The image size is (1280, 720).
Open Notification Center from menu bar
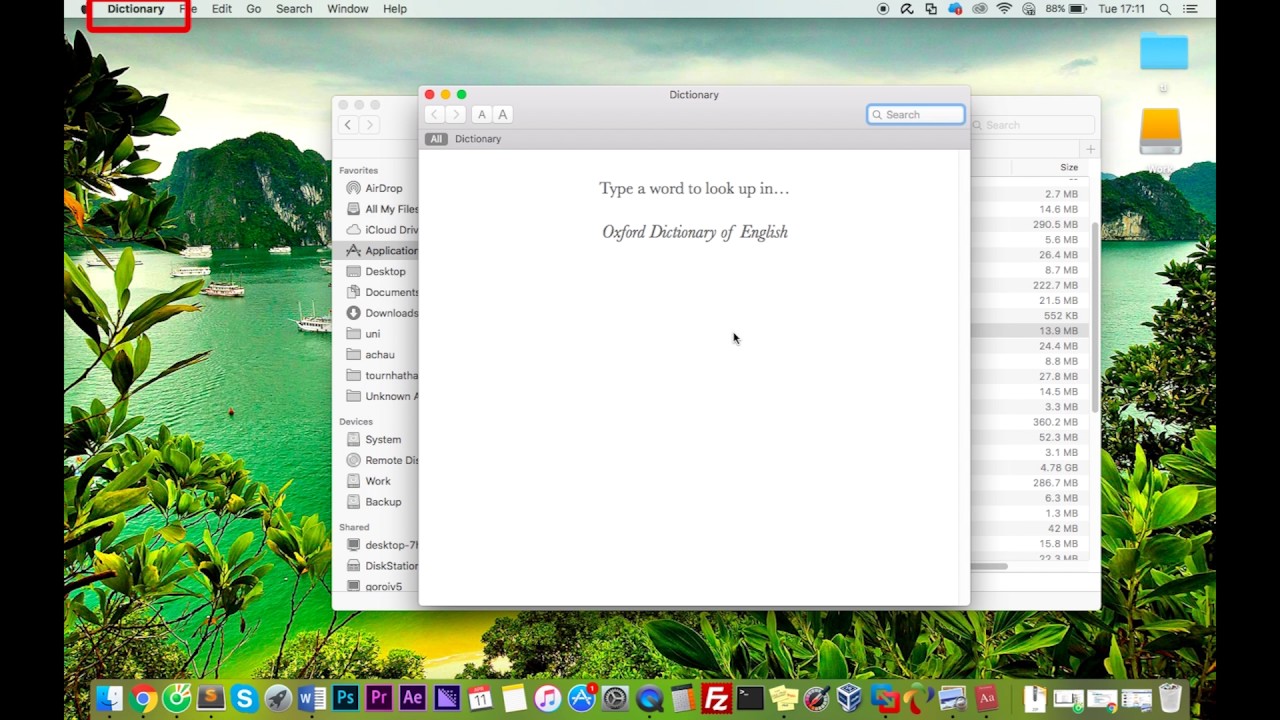tap(1190, 9)
